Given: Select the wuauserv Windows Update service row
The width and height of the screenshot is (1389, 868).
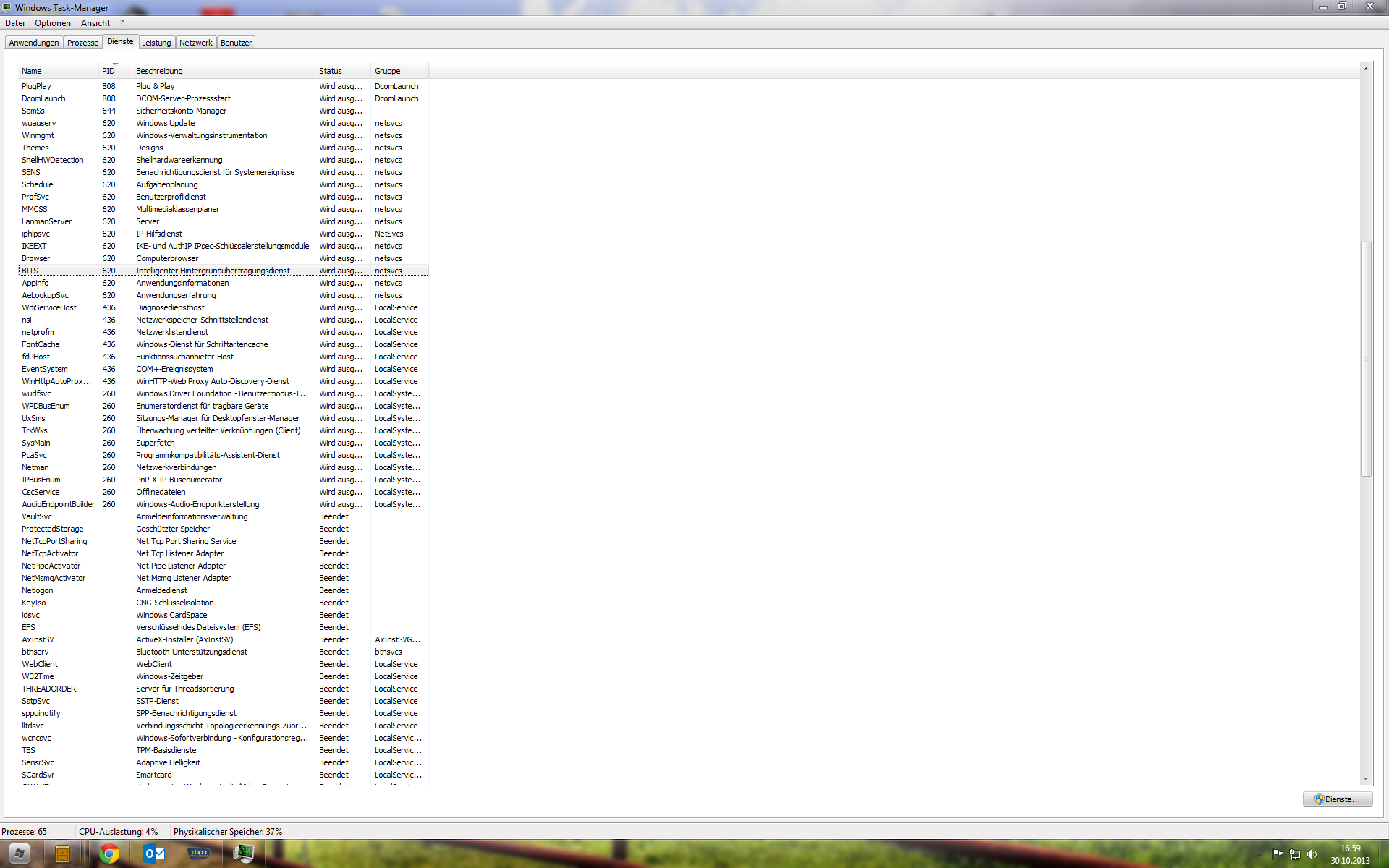Looking at the screenshot, I should (x=166, y=123).
